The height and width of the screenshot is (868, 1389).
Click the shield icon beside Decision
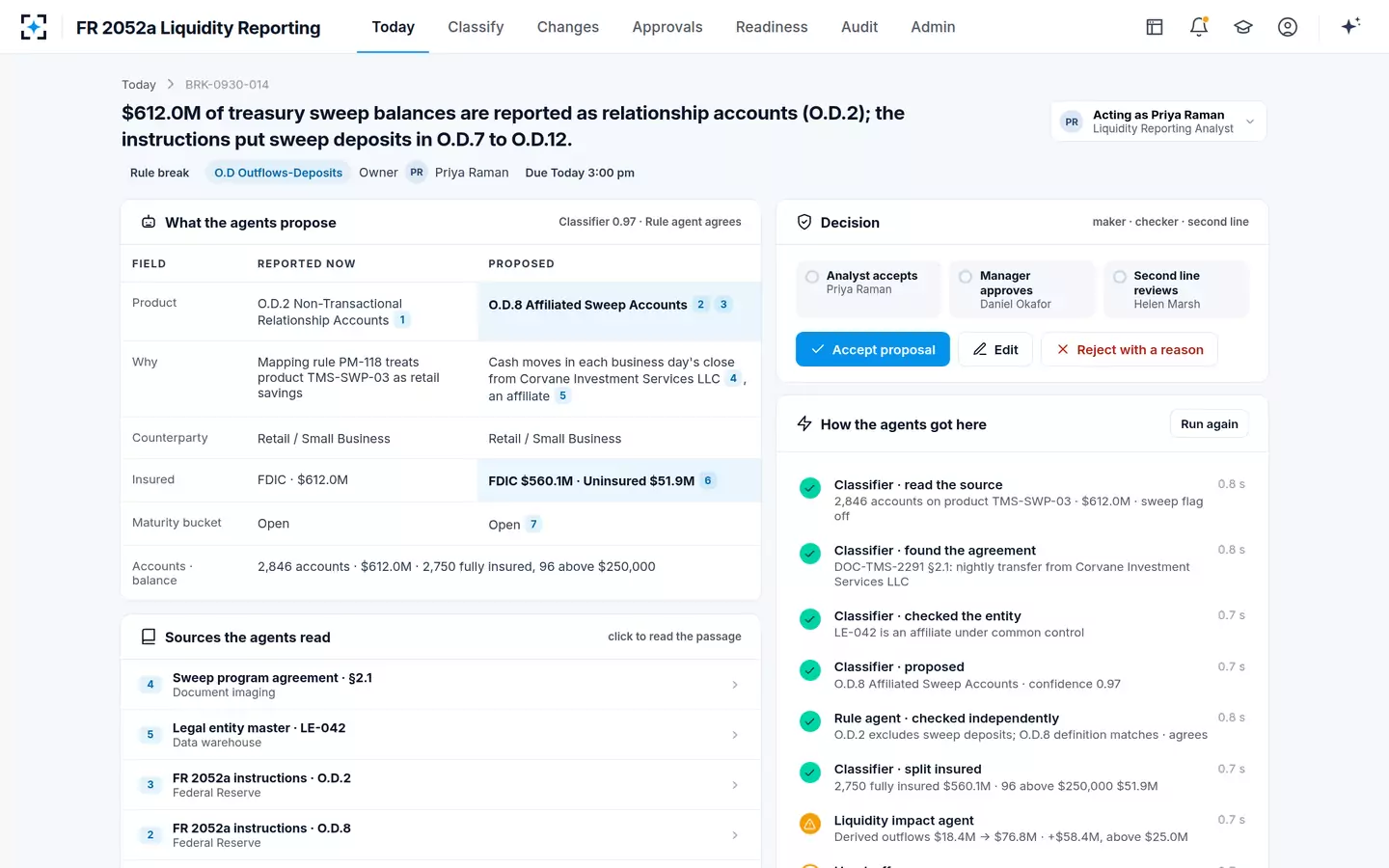tap(804, 222)
